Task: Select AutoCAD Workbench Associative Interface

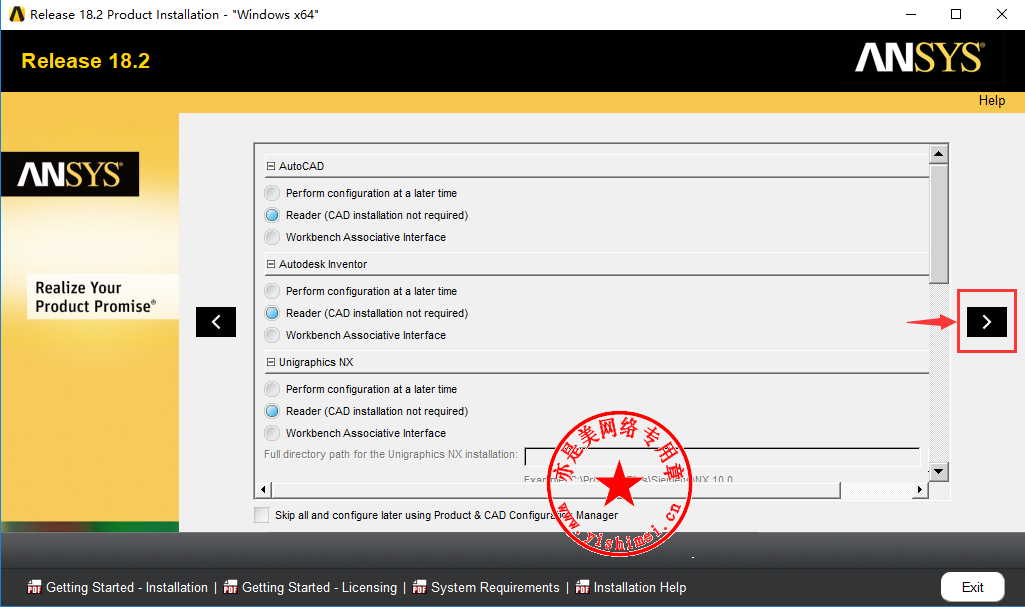Action: click(x=272, y=237)
